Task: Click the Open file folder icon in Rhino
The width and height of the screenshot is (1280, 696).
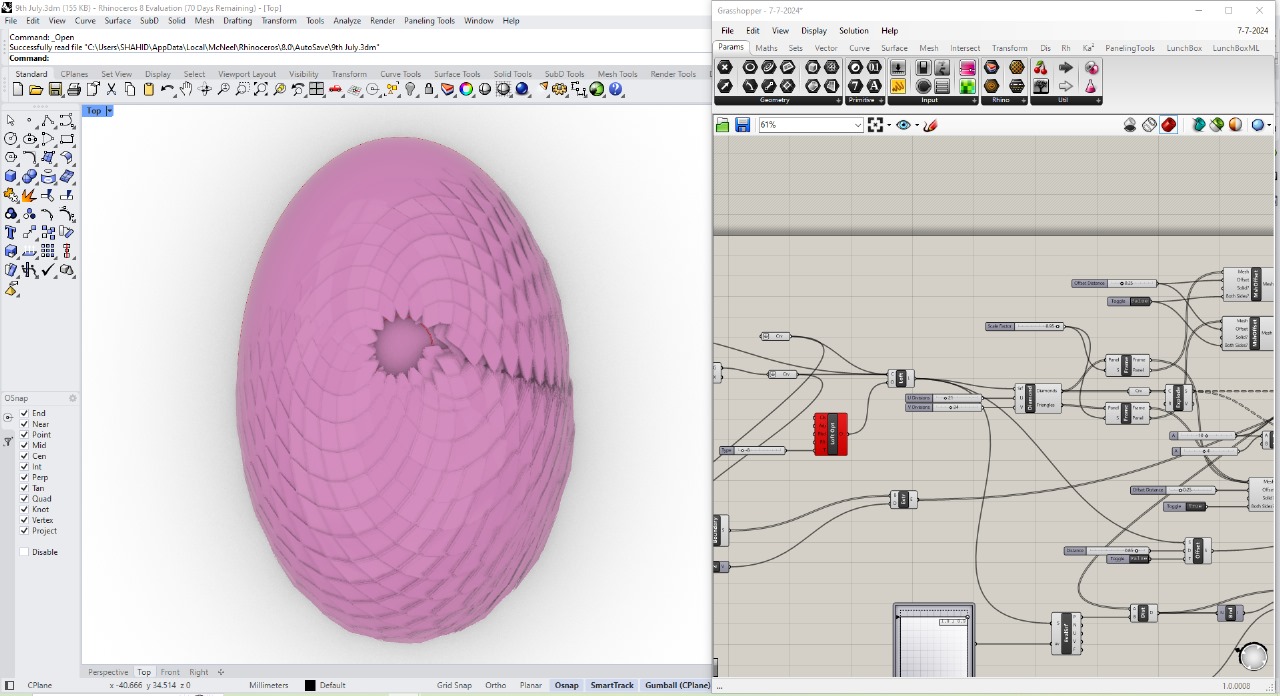Action: (36, 90)
